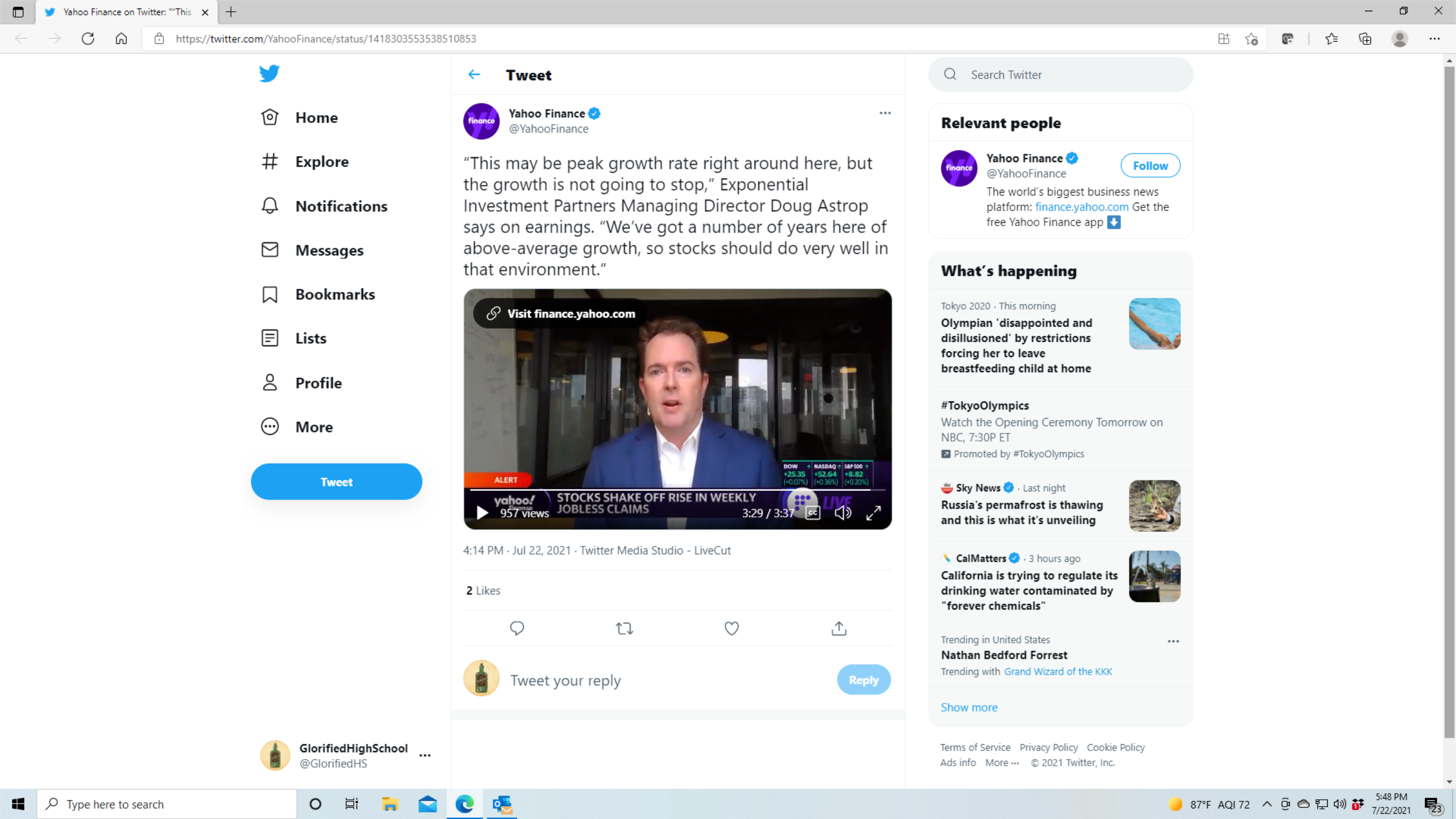Open browser Favorites list icon
Viewport: 1456px width, 819px height.
(x=1331, y=39)
